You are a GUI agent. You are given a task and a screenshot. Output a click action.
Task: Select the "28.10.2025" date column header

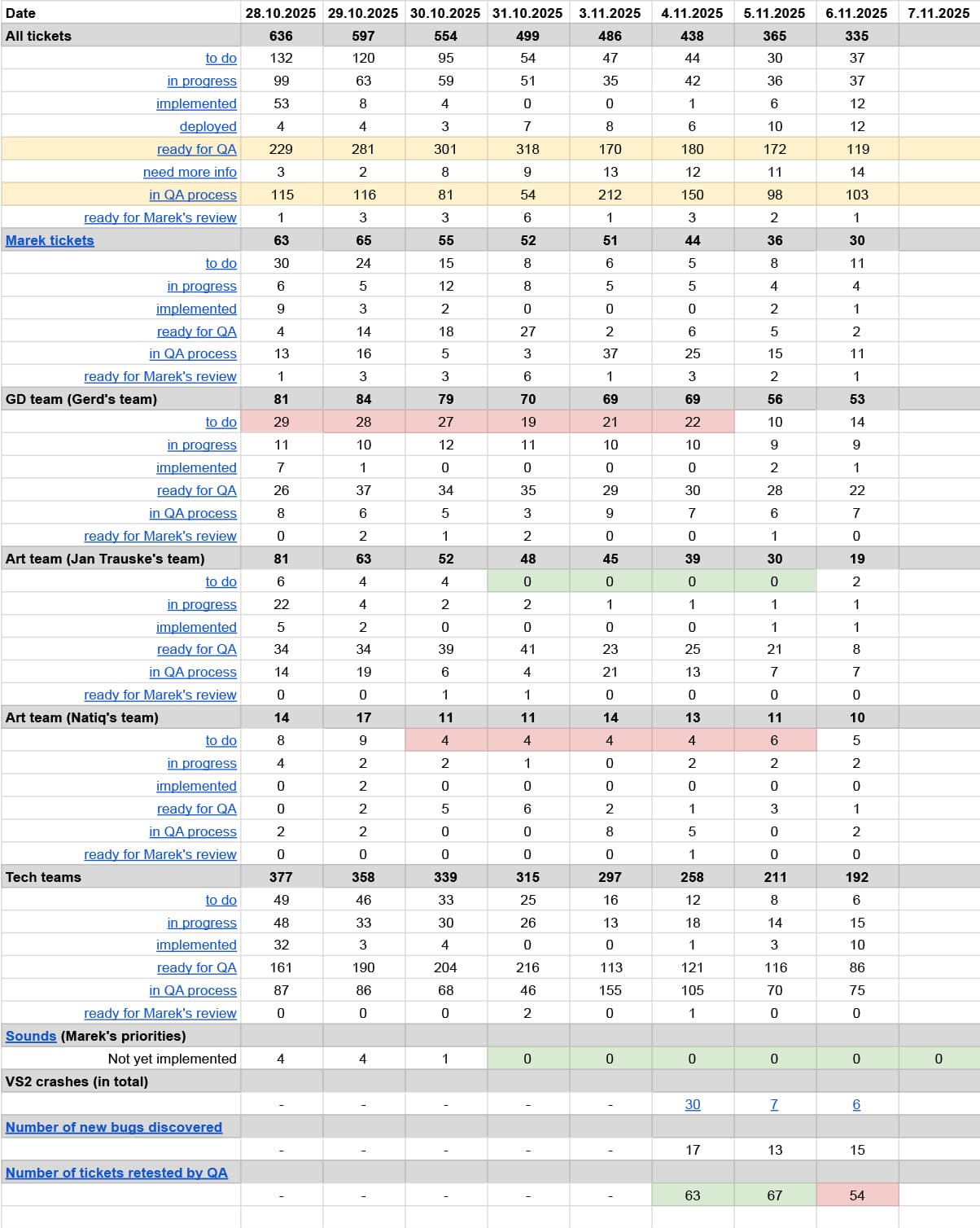pos(282,12)
